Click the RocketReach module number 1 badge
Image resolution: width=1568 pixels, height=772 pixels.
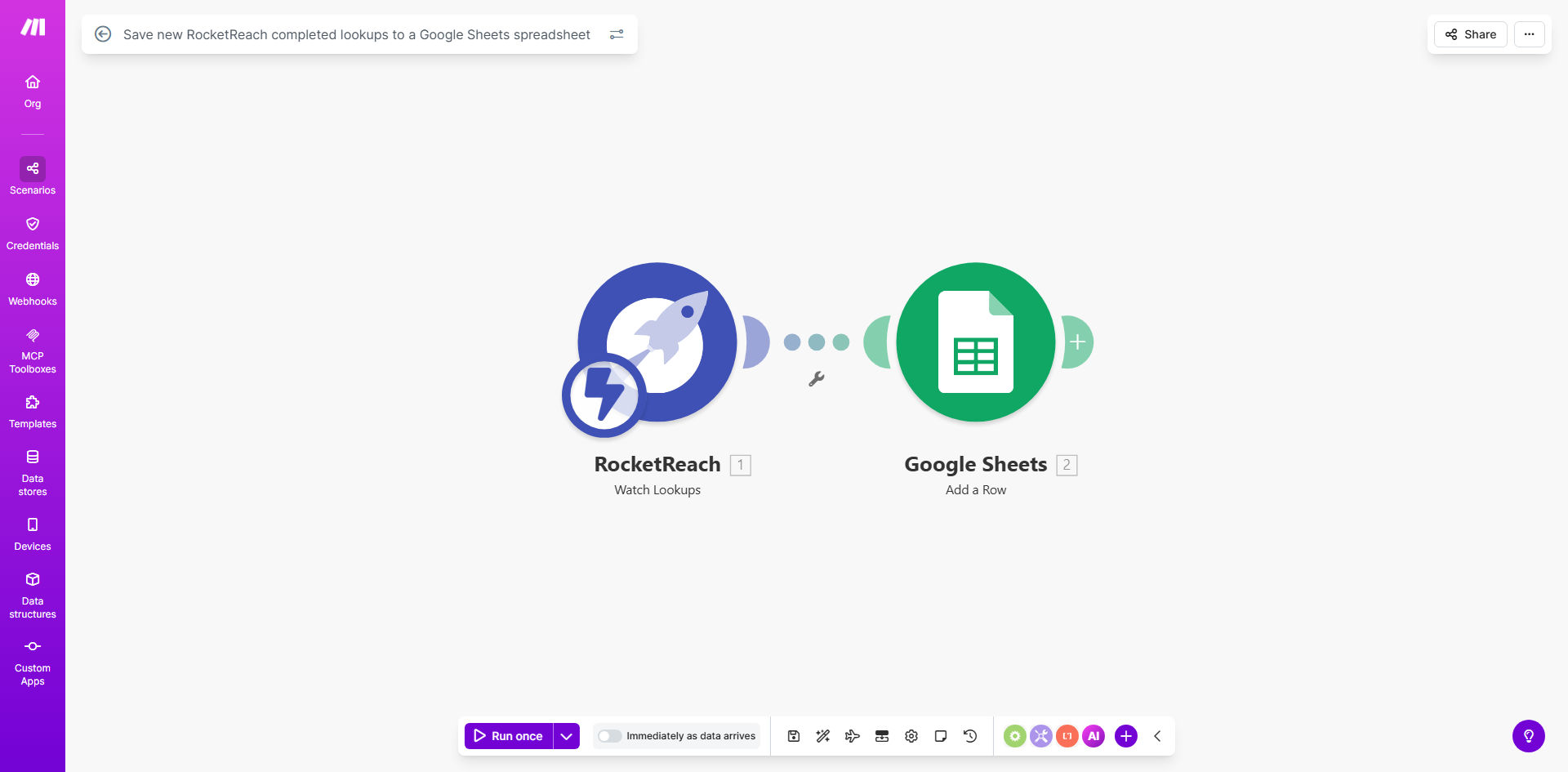741,465
